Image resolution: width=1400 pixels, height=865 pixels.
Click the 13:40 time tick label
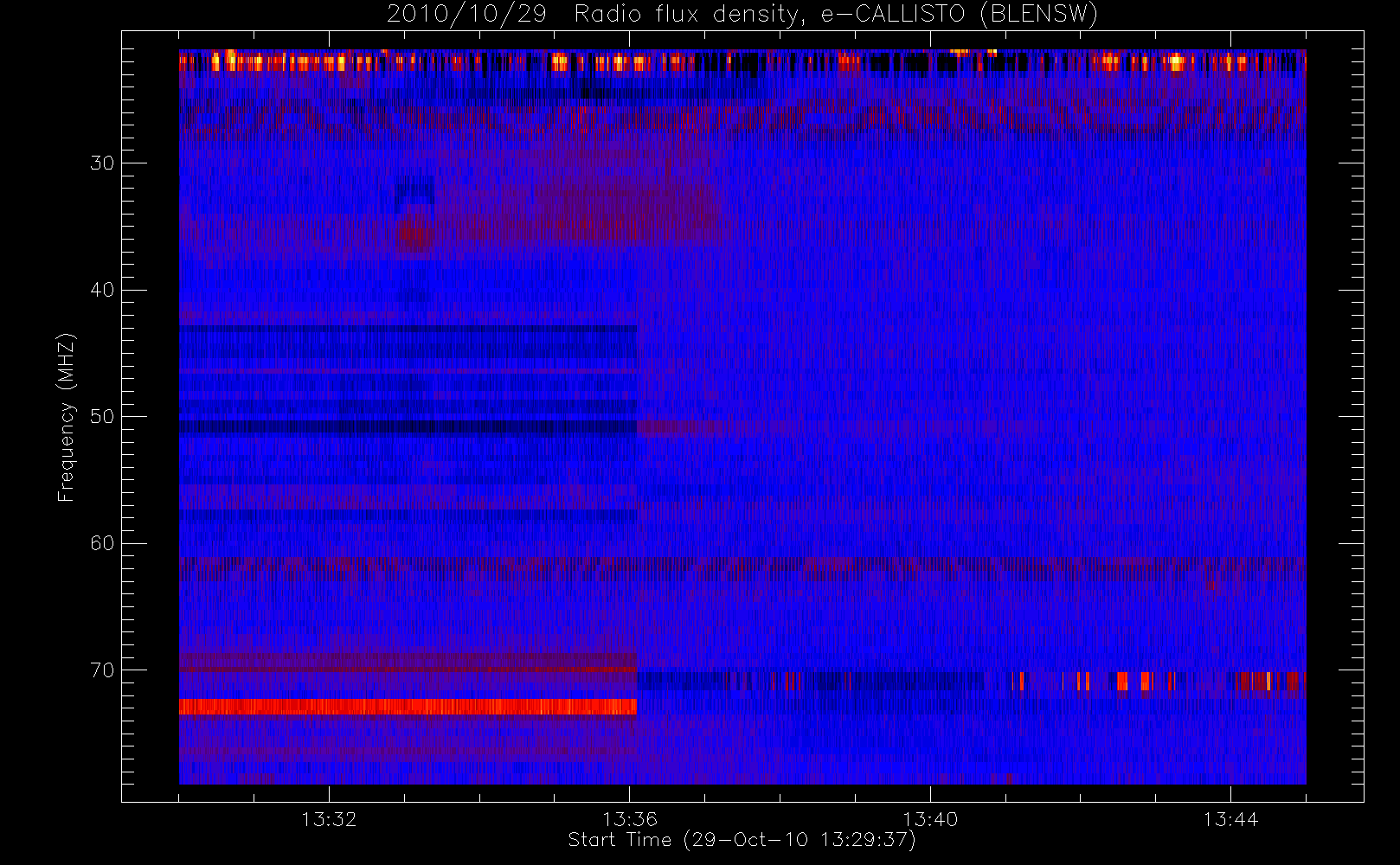(930, 819)
